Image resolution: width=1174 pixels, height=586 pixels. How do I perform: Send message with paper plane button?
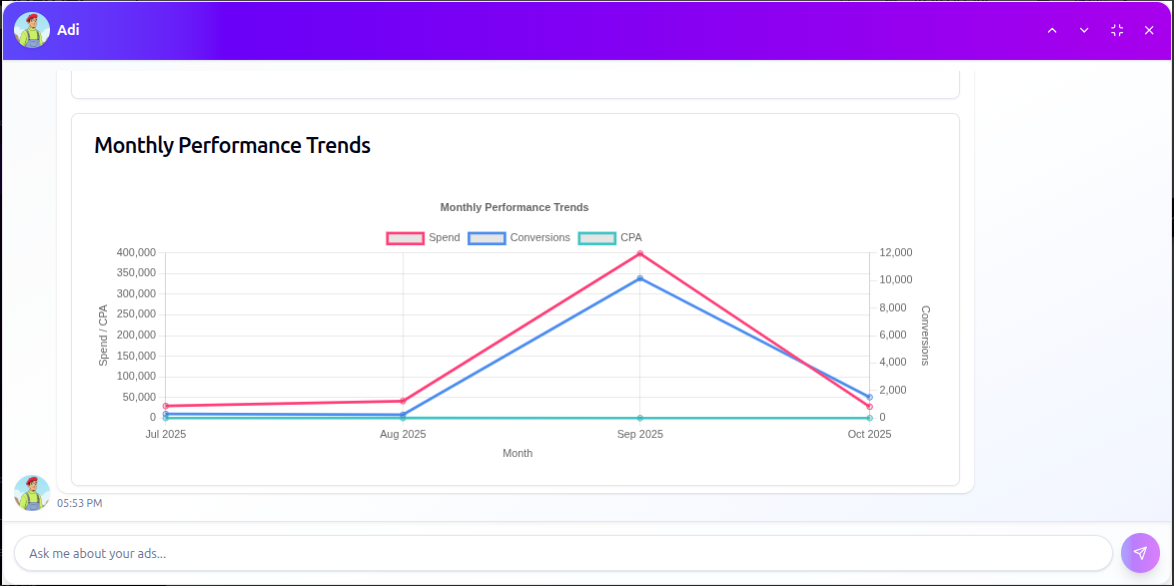[x=1140, y=552]
